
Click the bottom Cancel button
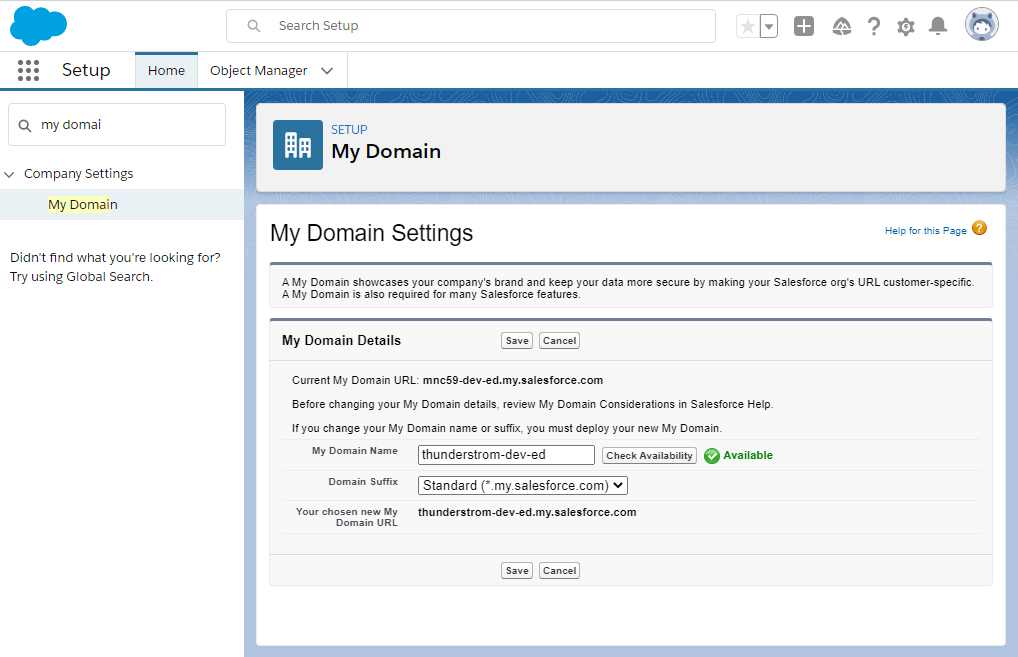(x=559, y=571)
